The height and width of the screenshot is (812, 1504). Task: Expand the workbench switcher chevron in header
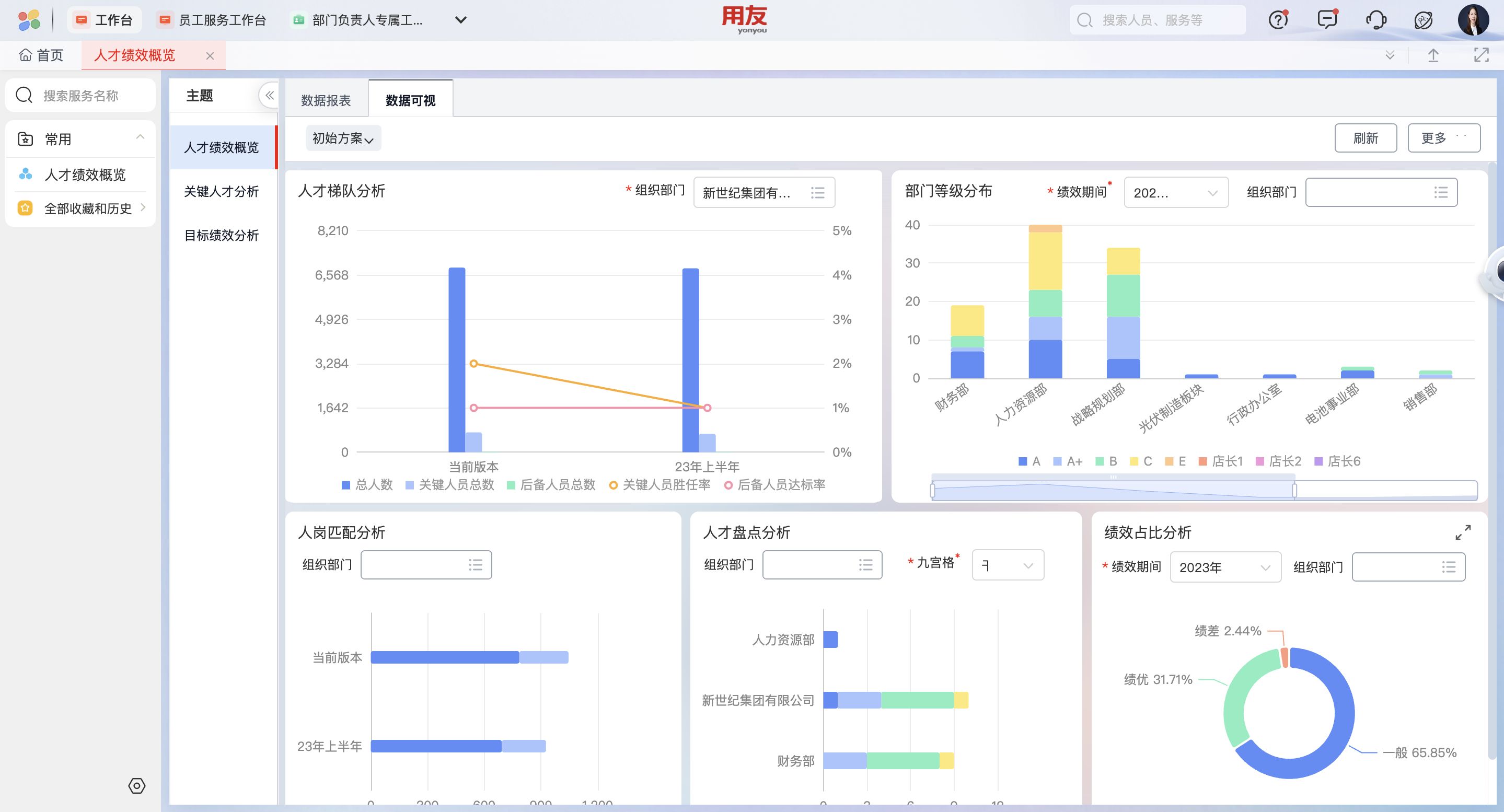point(460,20)
